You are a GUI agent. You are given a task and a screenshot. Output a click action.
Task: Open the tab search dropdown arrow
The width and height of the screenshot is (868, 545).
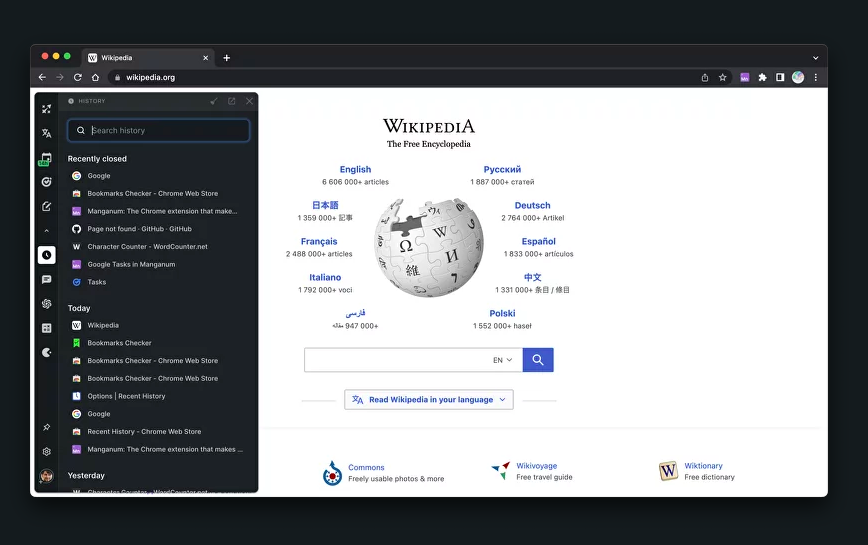[815, 58]
